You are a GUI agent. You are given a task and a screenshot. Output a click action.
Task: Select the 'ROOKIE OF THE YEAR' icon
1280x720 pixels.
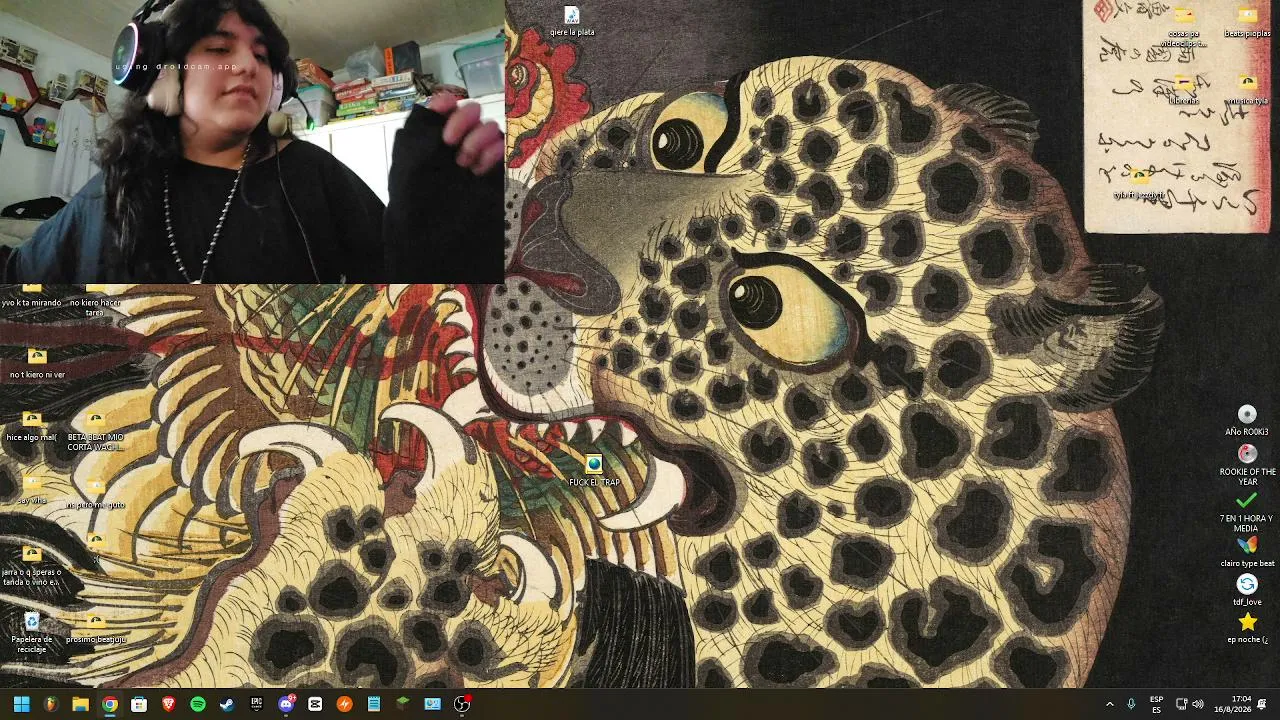point(1247,465)
